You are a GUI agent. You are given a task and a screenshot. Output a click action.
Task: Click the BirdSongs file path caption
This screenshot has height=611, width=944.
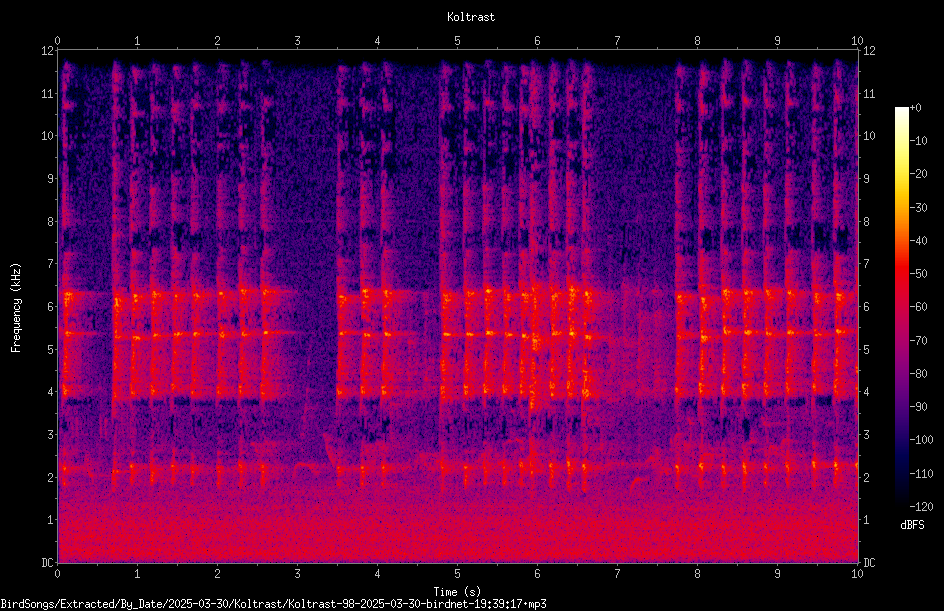(273, 604)
